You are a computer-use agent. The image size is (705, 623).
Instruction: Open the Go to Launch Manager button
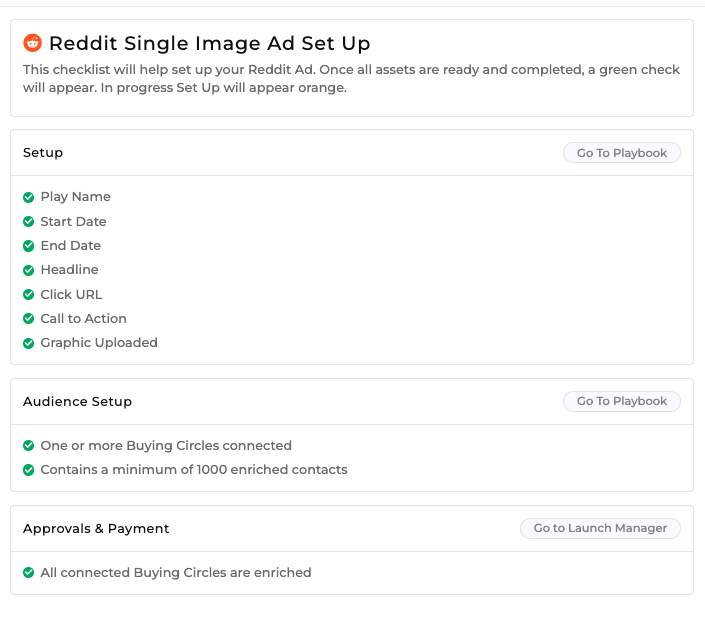[600, 528]
